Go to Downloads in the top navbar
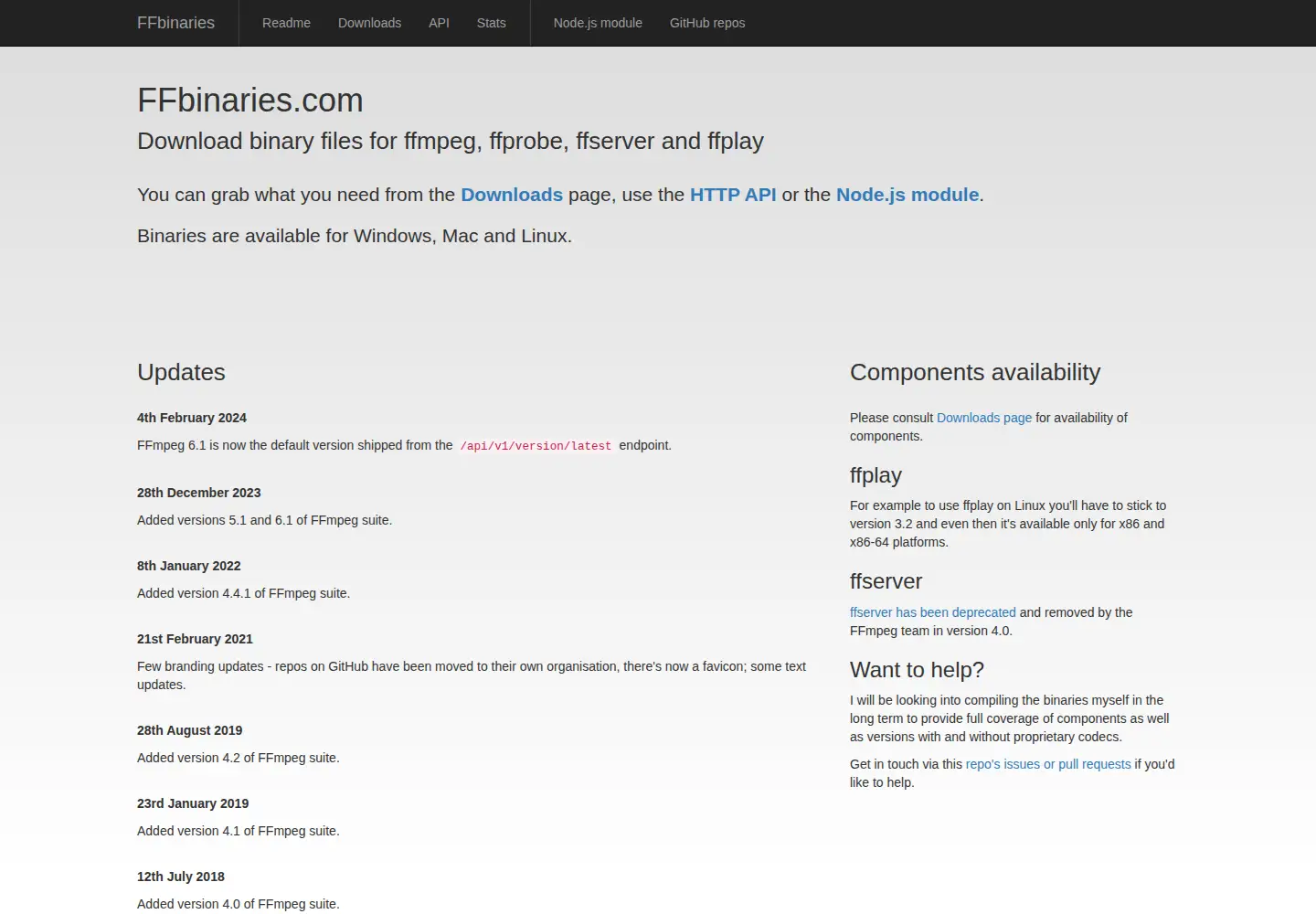Viewport: 1316px width, 914px height. pos(369,23)
